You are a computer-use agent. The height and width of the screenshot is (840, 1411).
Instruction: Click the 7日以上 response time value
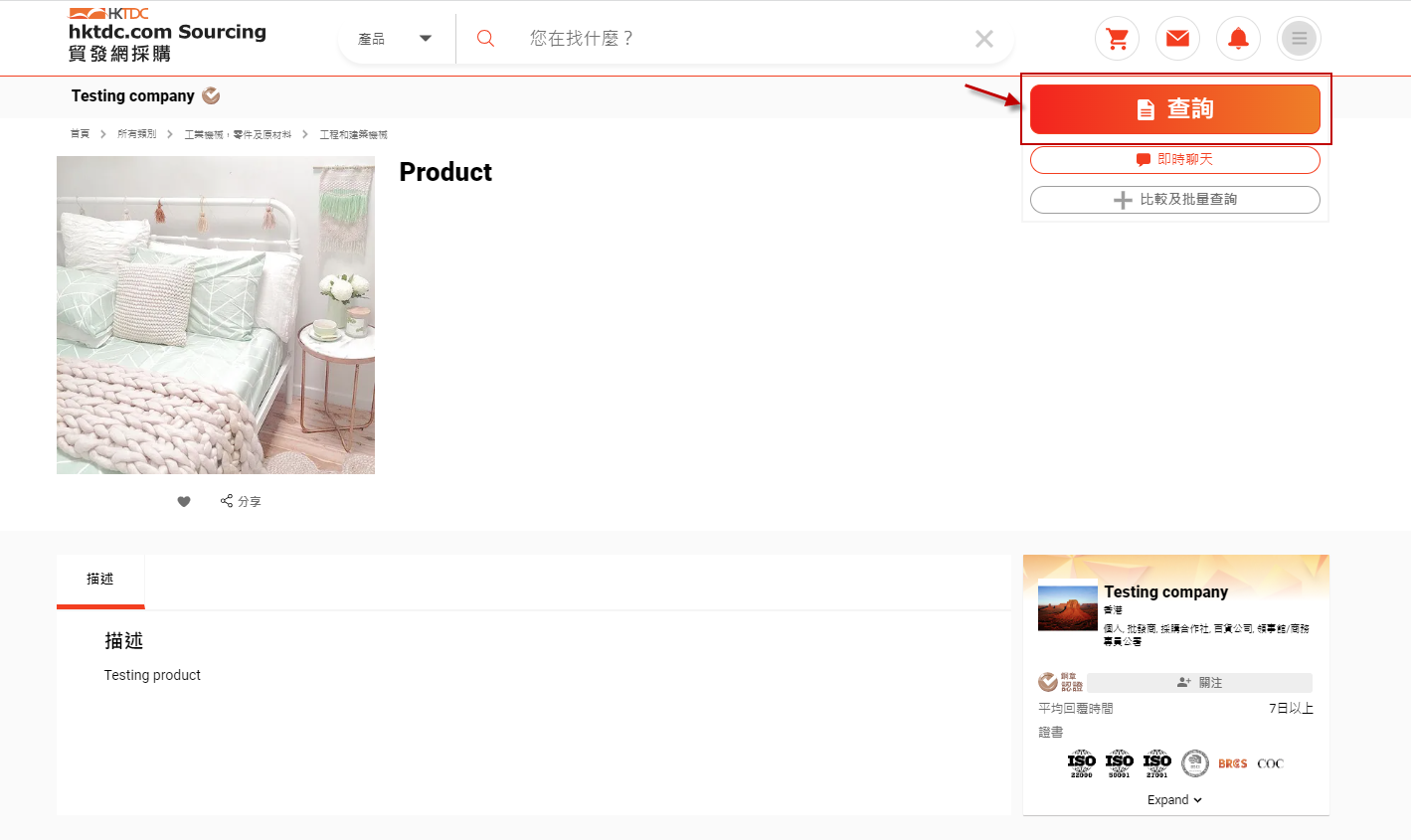1291,709
